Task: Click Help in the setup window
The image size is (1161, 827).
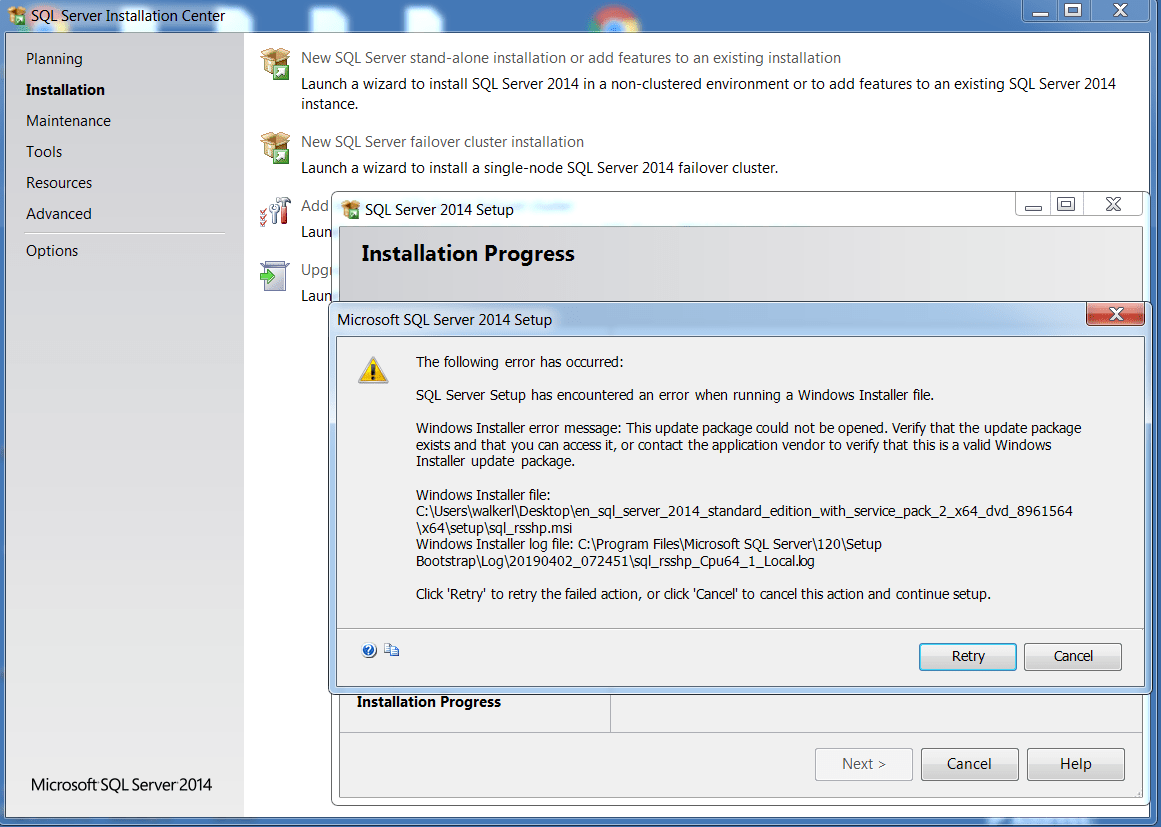Action: point(1075,763)
